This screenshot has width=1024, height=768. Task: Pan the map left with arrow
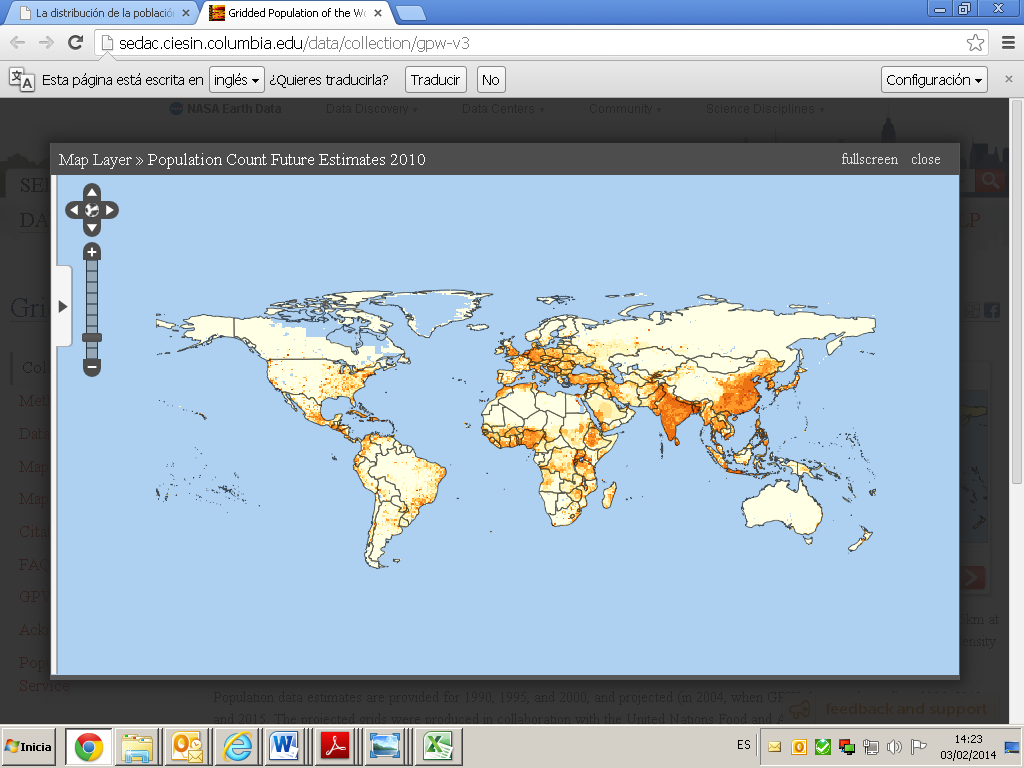point(73,210)
